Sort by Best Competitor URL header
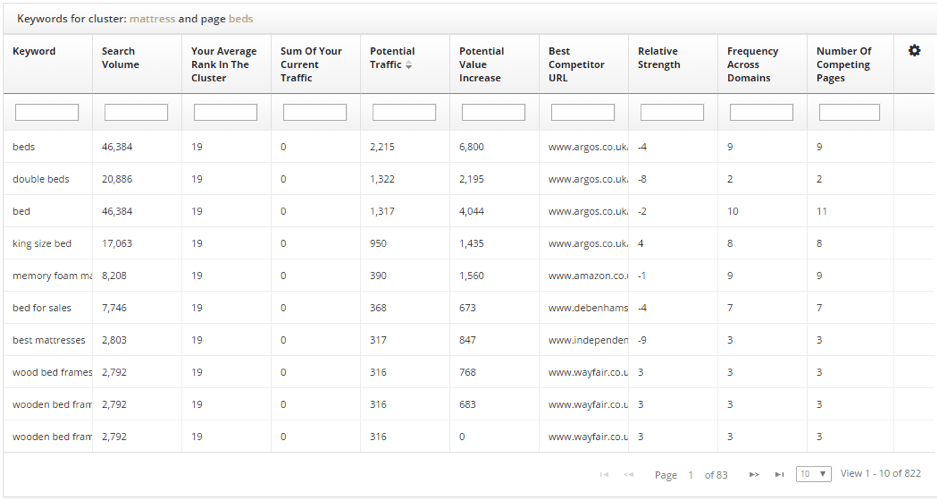 point(576,65)
